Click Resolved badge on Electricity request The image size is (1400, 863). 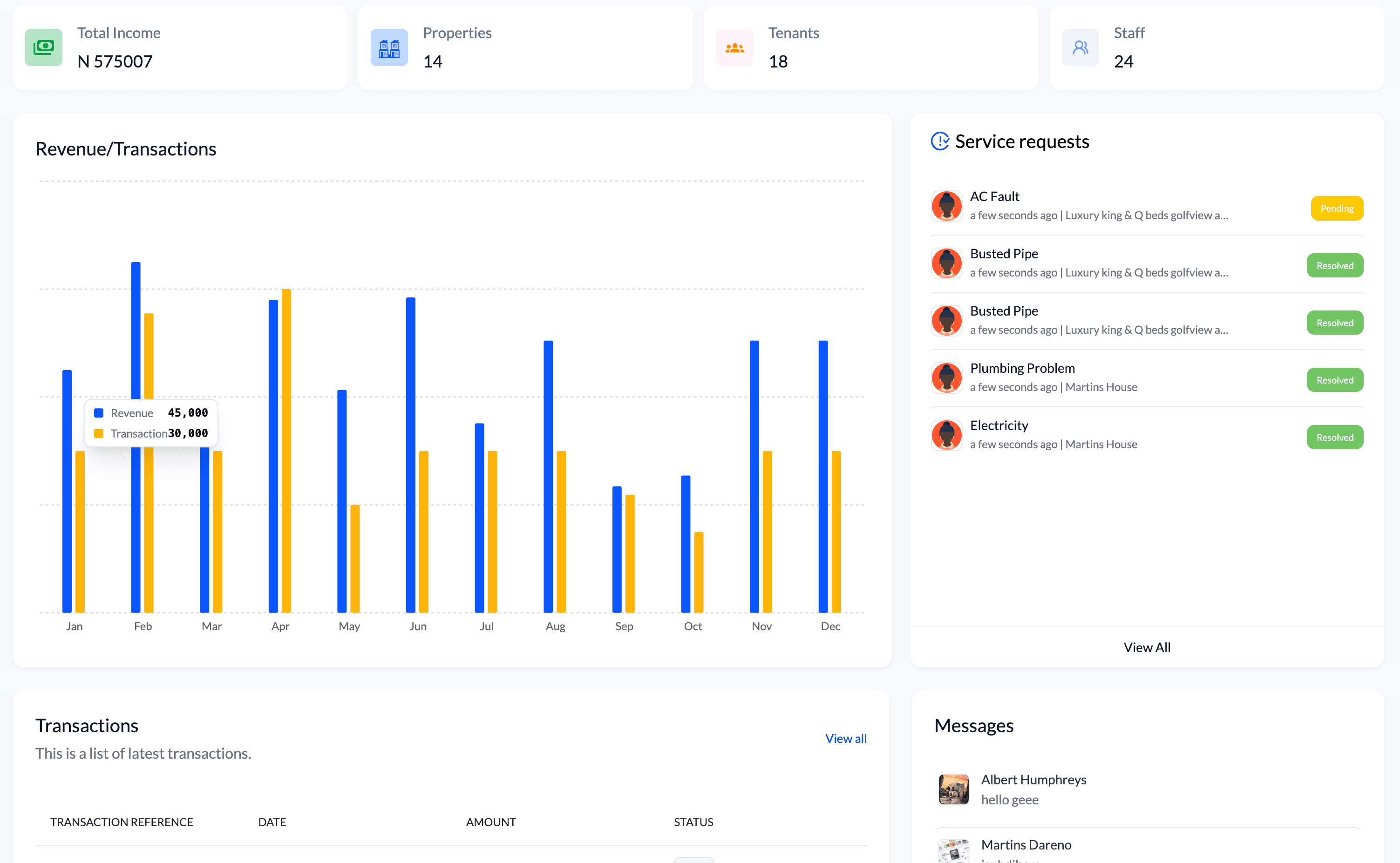(1334, 437)
